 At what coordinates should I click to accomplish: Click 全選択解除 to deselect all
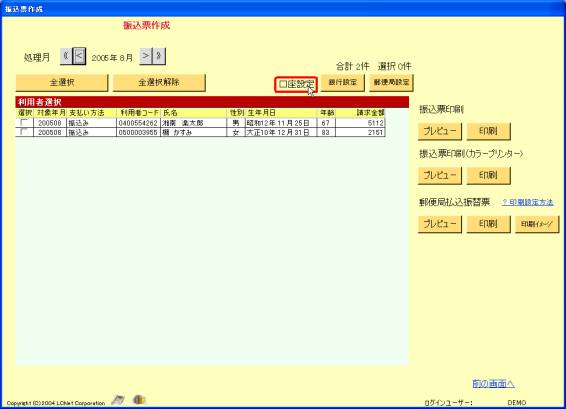click(159, 83)
